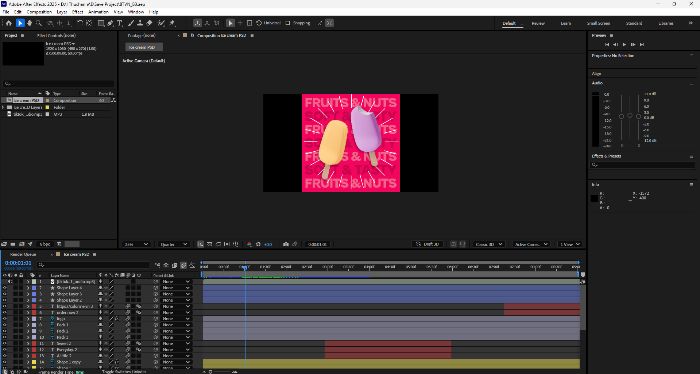This screenshot has width=700, height=374.
Task: Toggle Draft 3D mode
Action: coord(427,244)
